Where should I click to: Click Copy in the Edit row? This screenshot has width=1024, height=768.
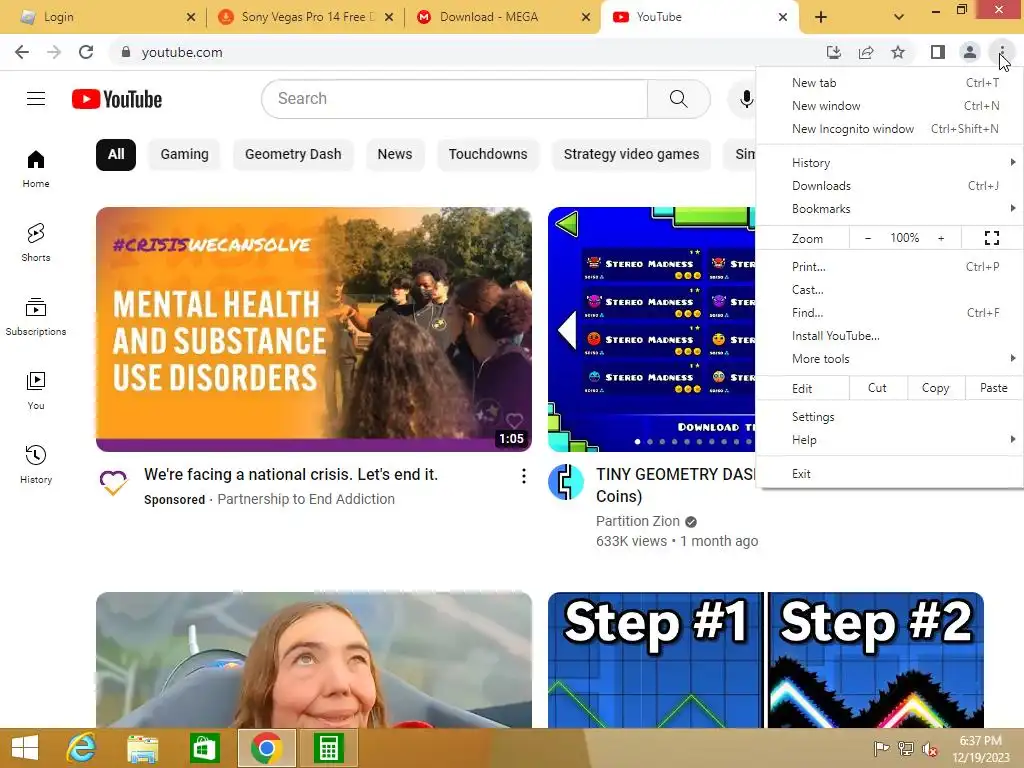[x=935, y=388]
